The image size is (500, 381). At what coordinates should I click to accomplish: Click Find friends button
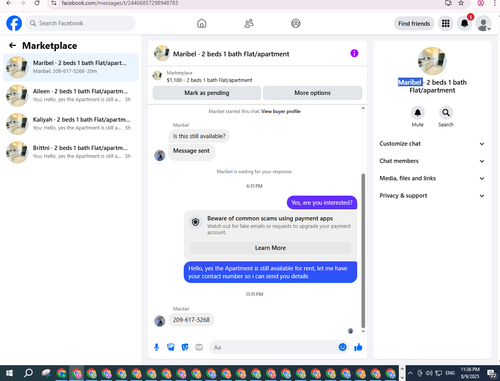[414, 24]
